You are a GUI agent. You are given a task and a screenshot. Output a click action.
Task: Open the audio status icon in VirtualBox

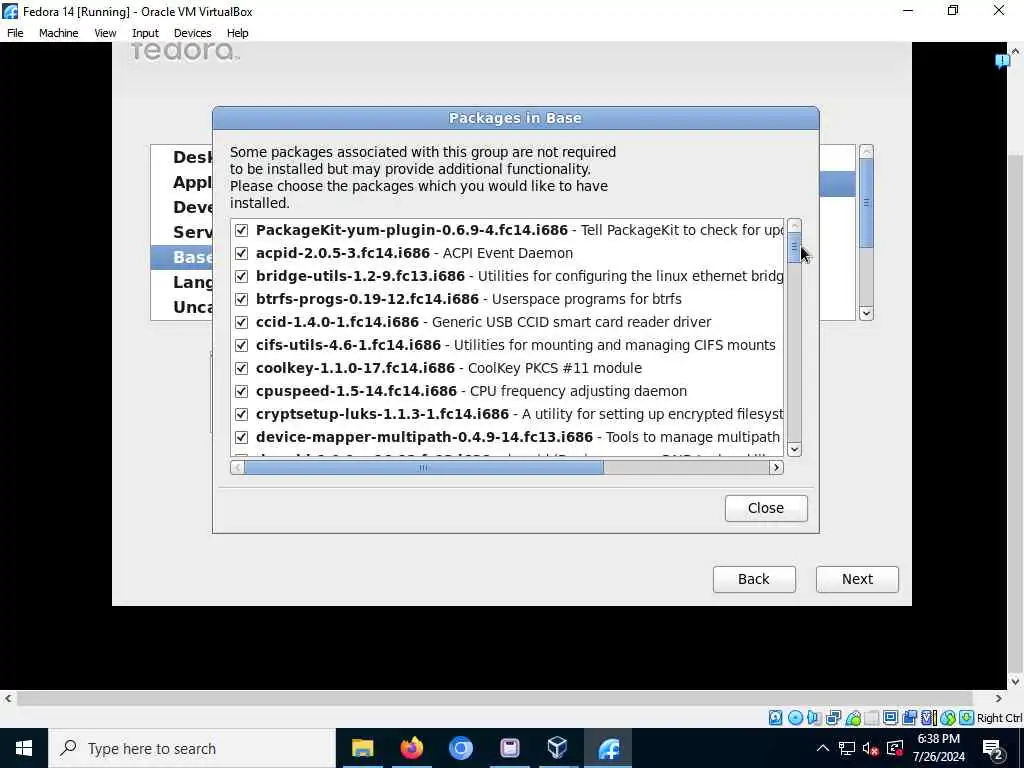point(814,718)
